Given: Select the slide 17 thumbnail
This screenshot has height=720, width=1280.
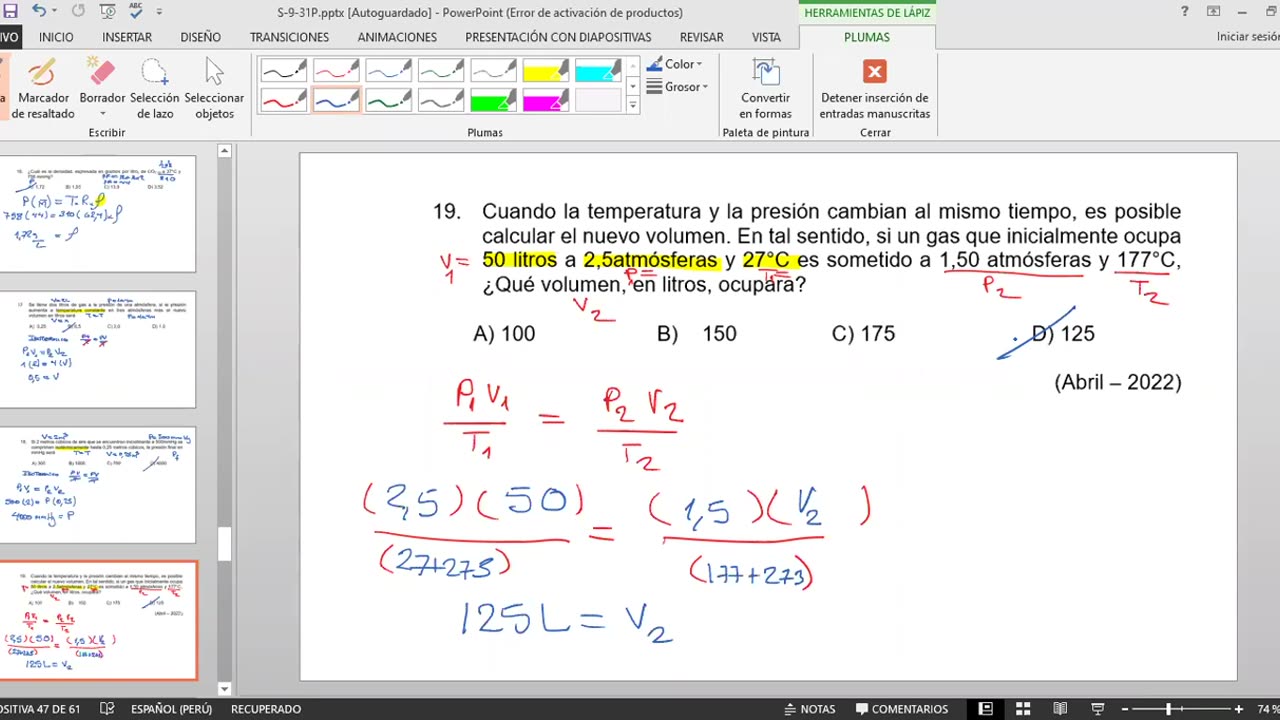Looking at the screenshot, I should 98,348.
